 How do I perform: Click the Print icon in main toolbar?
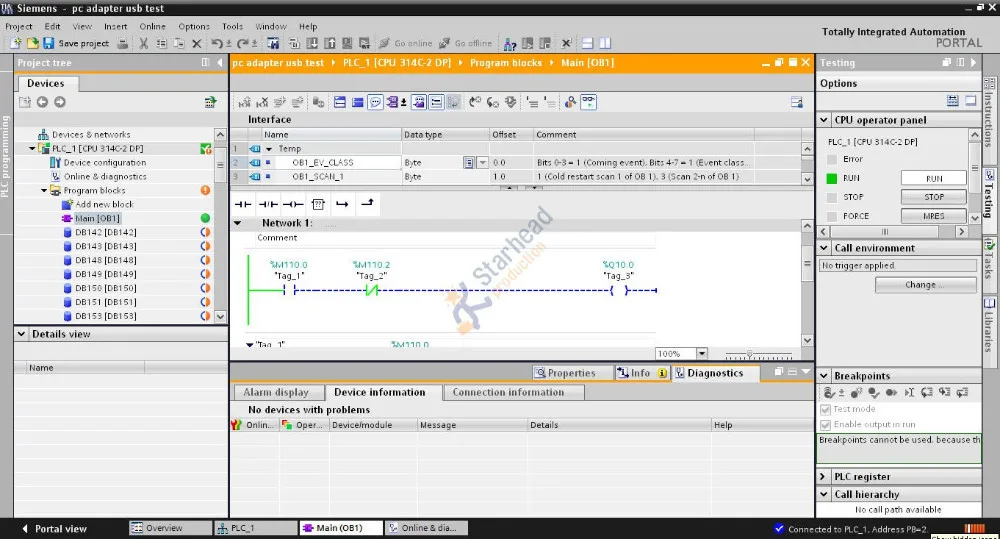pyautogui.click(x=123, y=43)
